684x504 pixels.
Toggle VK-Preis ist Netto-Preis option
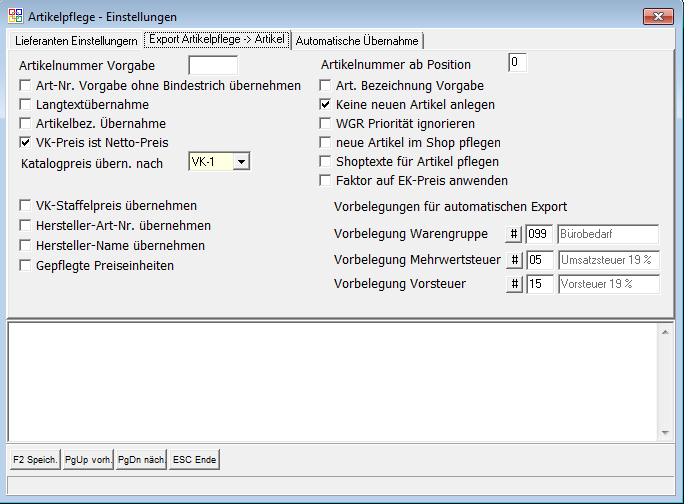click(25, 143)
